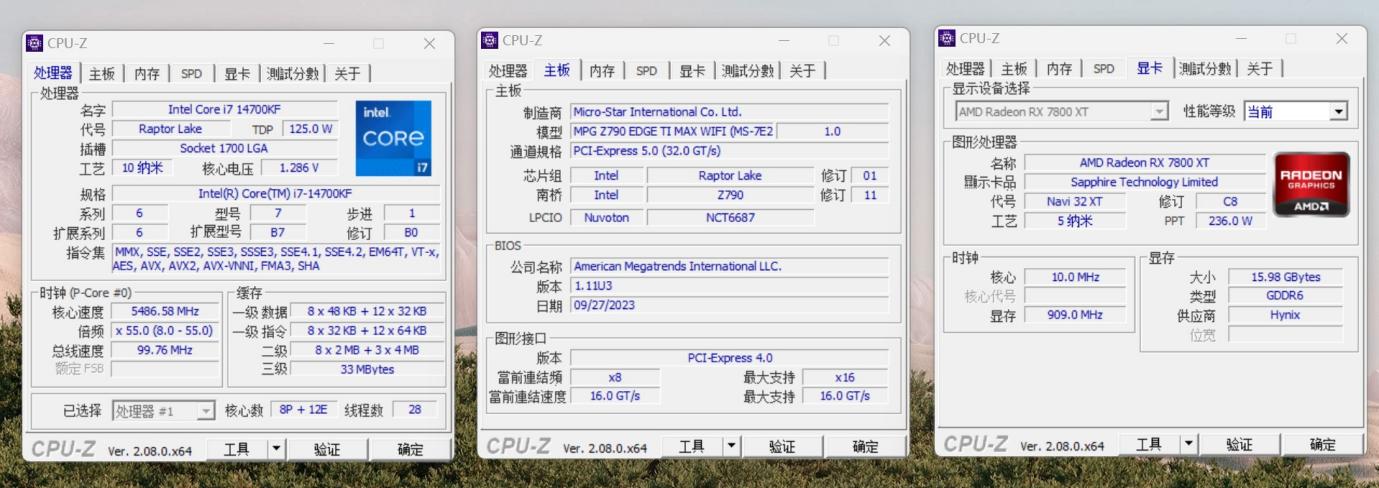Open the 工具 dropdown arrow in the left window
Screen dimensions: 1379x488
point(276,449)
